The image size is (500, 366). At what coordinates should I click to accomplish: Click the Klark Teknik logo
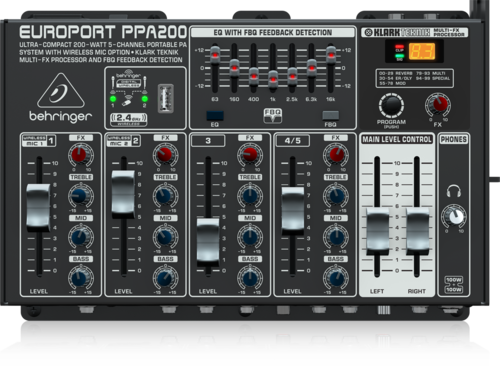click(397, 33)
